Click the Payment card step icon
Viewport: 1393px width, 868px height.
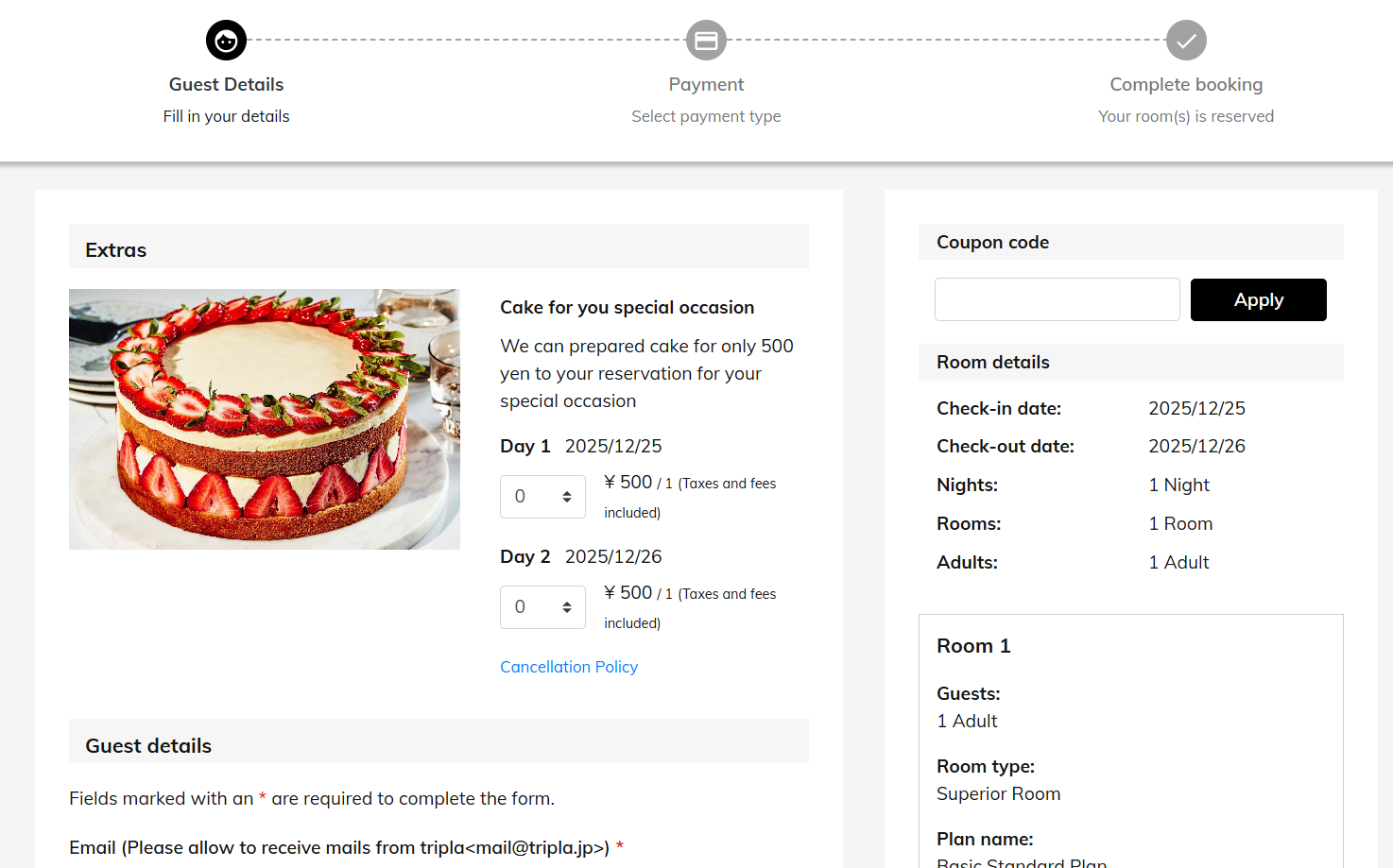[706, 41]
